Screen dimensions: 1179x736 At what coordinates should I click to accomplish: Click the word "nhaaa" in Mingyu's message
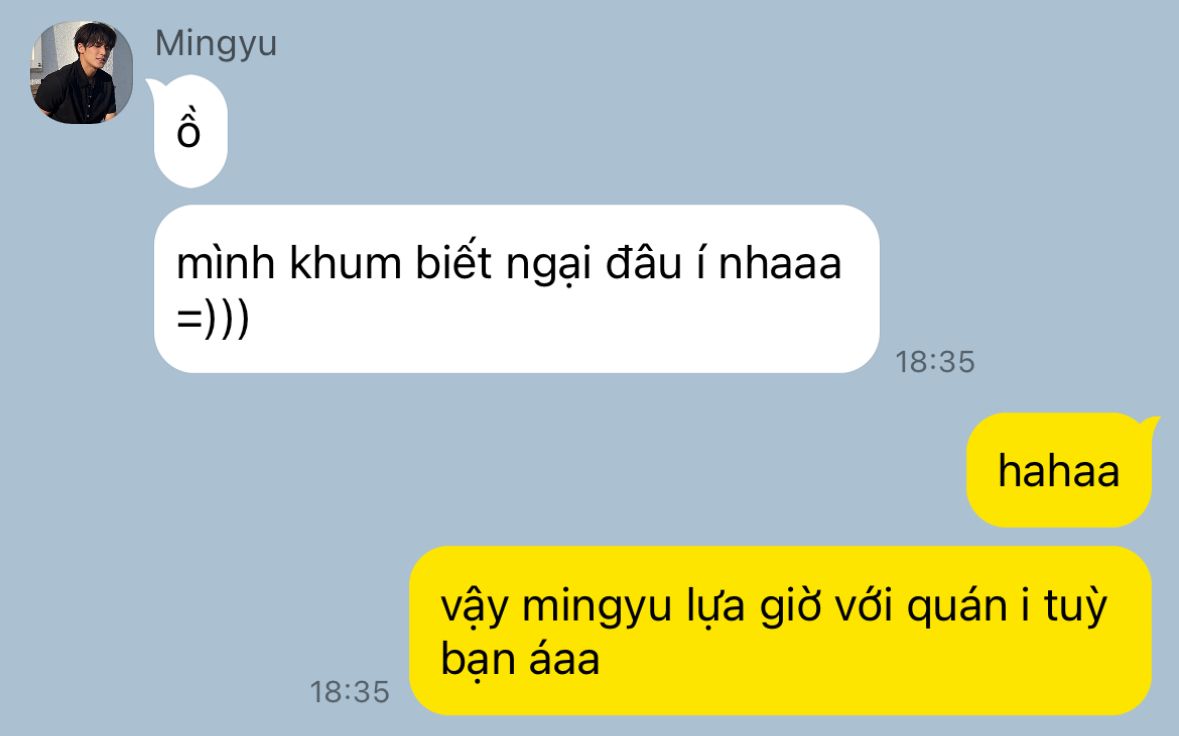[x=780, y=264]
